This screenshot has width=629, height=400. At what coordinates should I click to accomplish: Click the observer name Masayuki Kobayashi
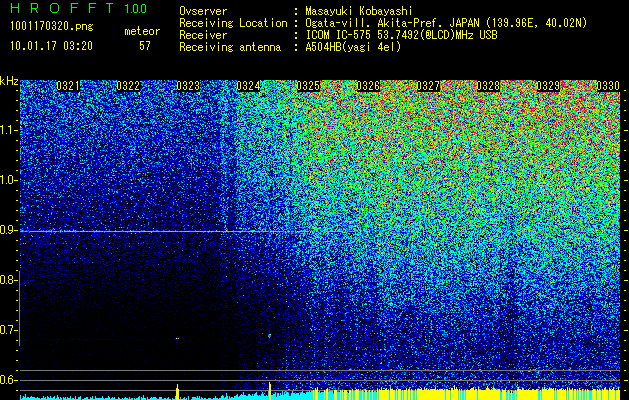[x=359, y=11]
